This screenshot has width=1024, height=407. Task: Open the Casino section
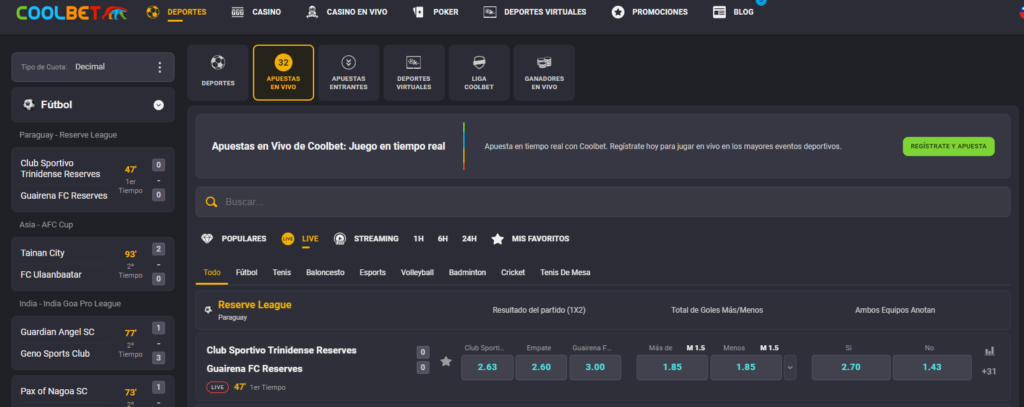[x=266, y=12]
